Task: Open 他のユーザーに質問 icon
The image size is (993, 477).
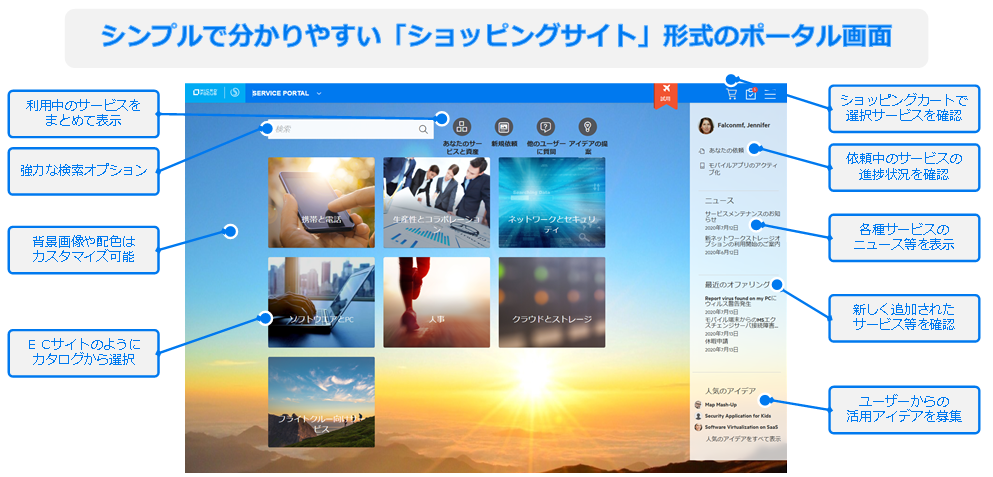Action: coord(546,127)
